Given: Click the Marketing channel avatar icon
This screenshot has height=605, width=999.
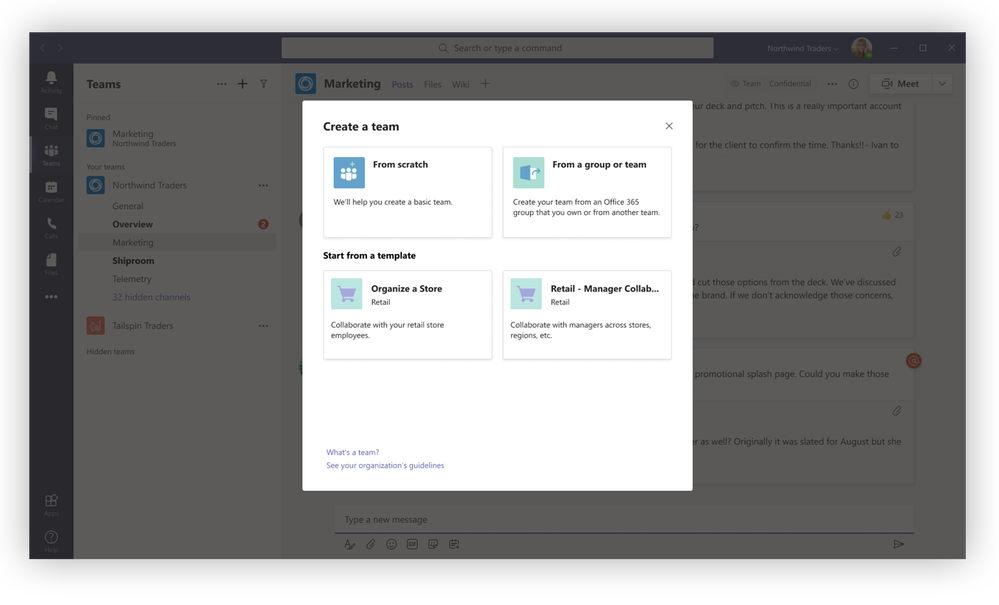Looking at the screenshot, I should [x=306, y=84].
